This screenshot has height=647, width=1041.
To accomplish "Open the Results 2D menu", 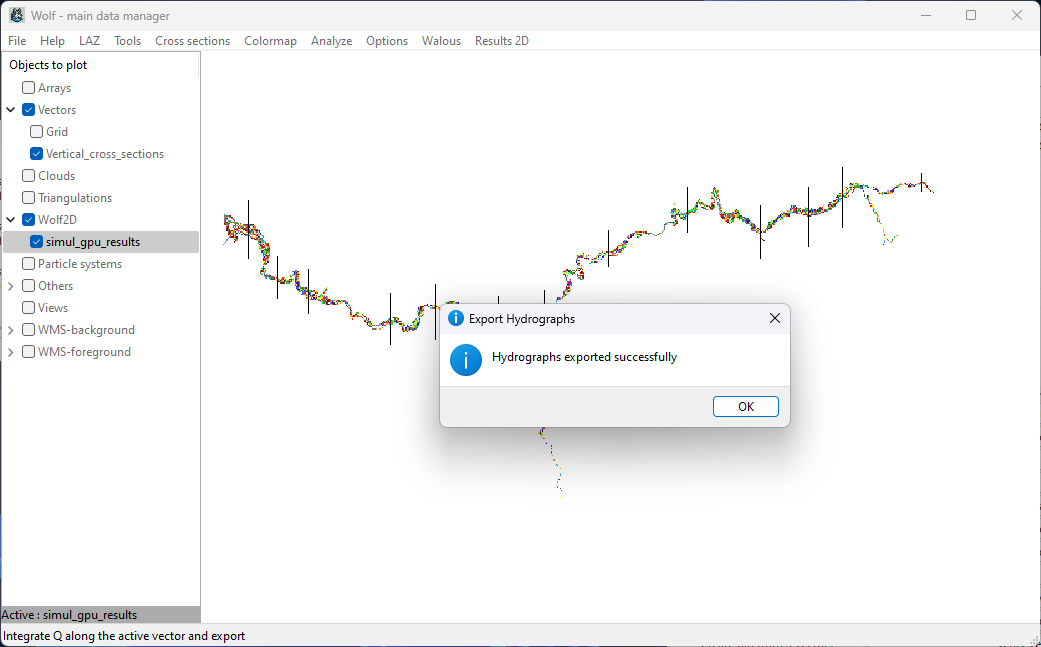I will [x=501, y=41].
